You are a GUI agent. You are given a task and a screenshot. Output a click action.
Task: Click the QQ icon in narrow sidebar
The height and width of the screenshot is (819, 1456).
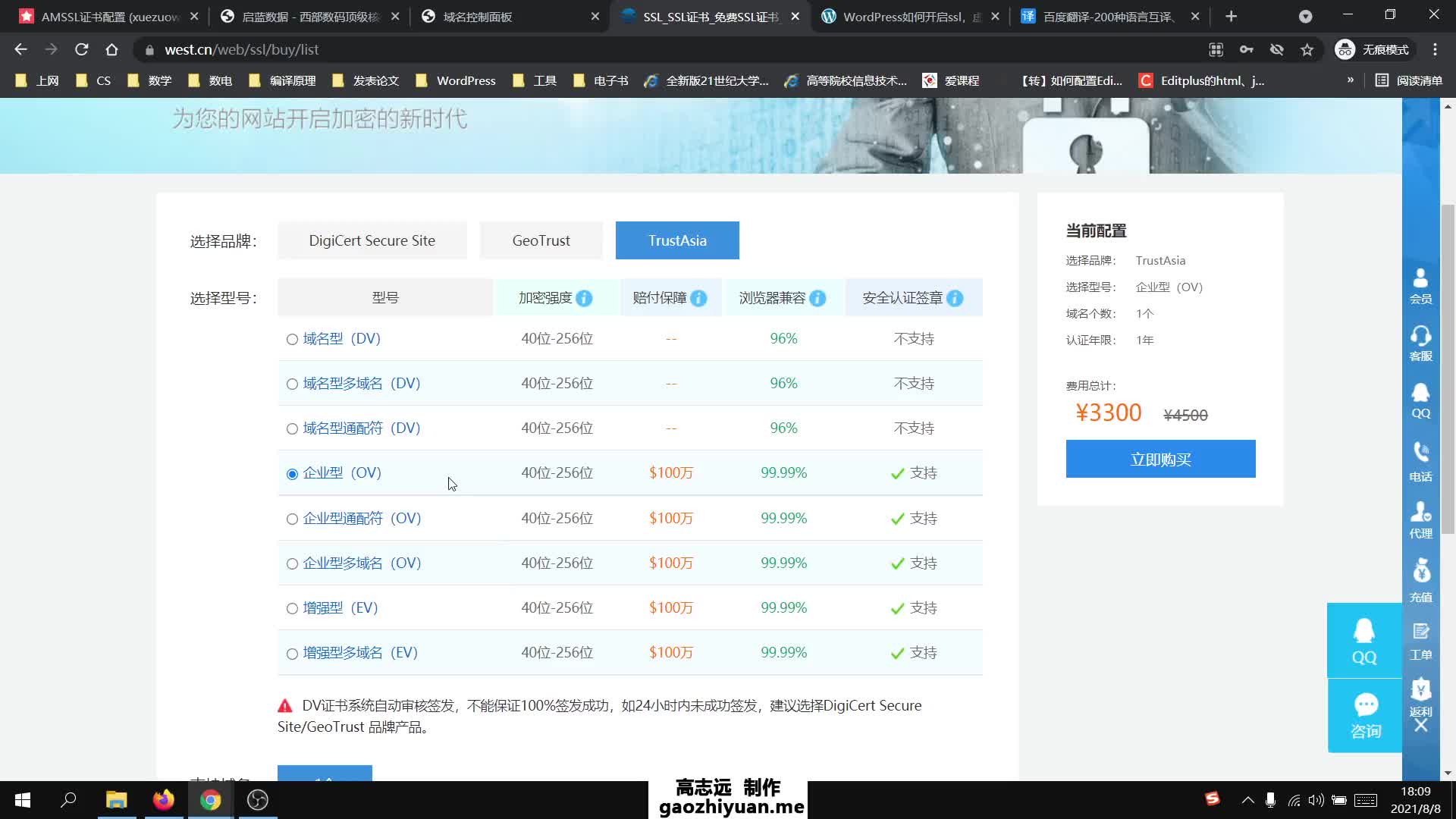click(1420, 401)
